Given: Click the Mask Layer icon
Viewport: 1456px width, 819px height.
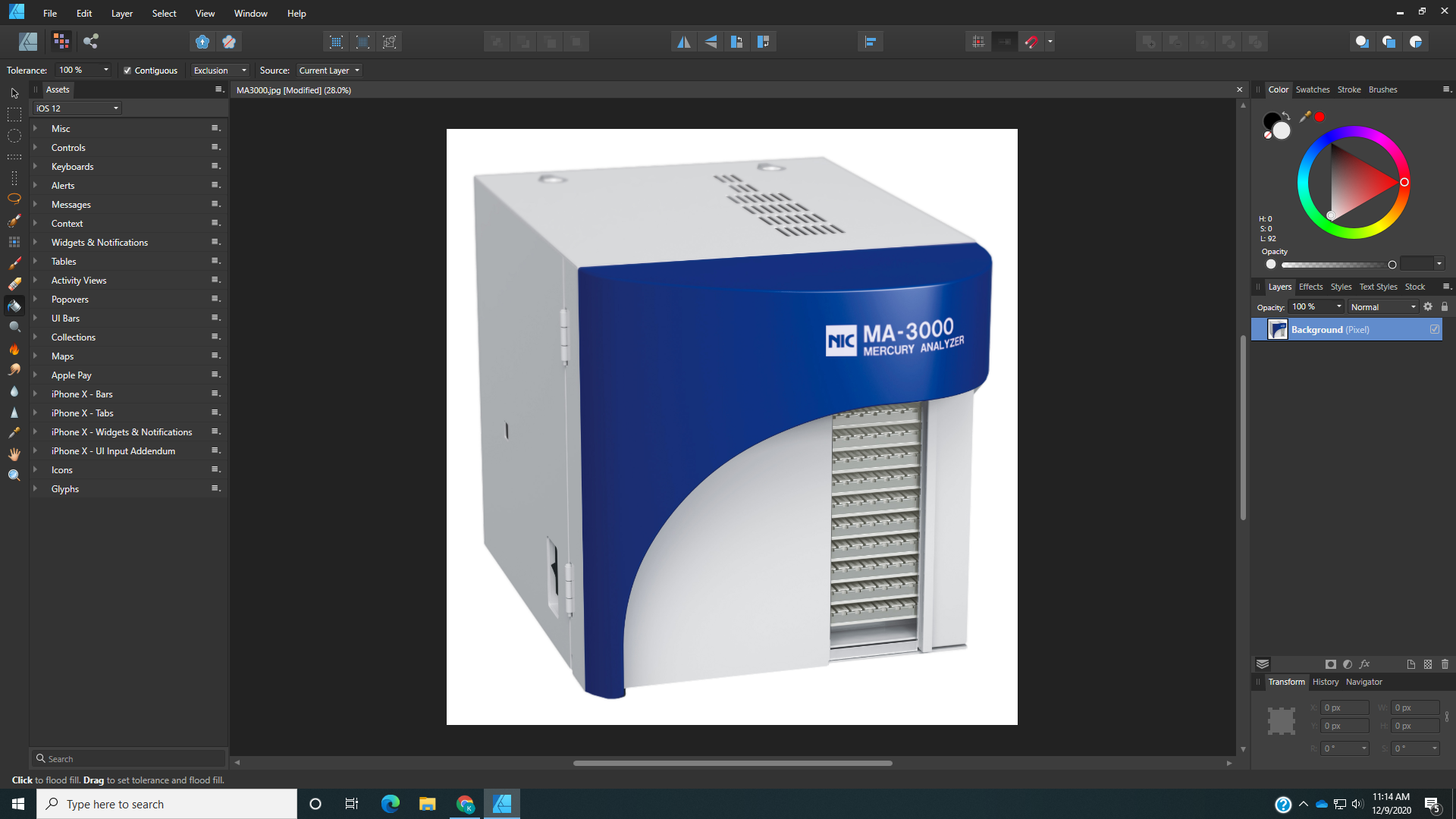Looking at the screenshot, I should click(x=1331, y=664).
